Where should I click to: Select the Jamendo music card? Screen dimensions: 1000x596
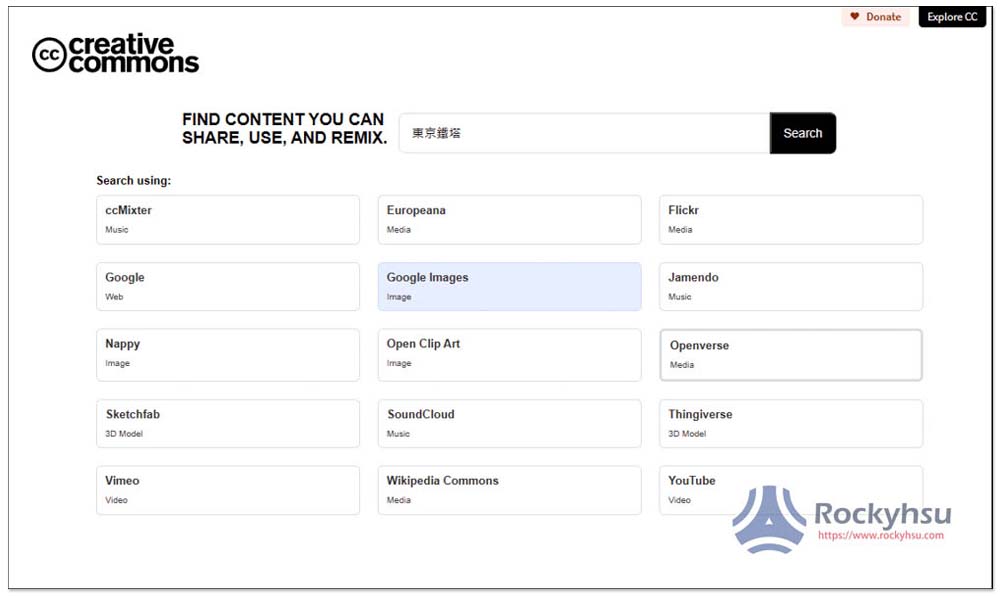(790, 286)
